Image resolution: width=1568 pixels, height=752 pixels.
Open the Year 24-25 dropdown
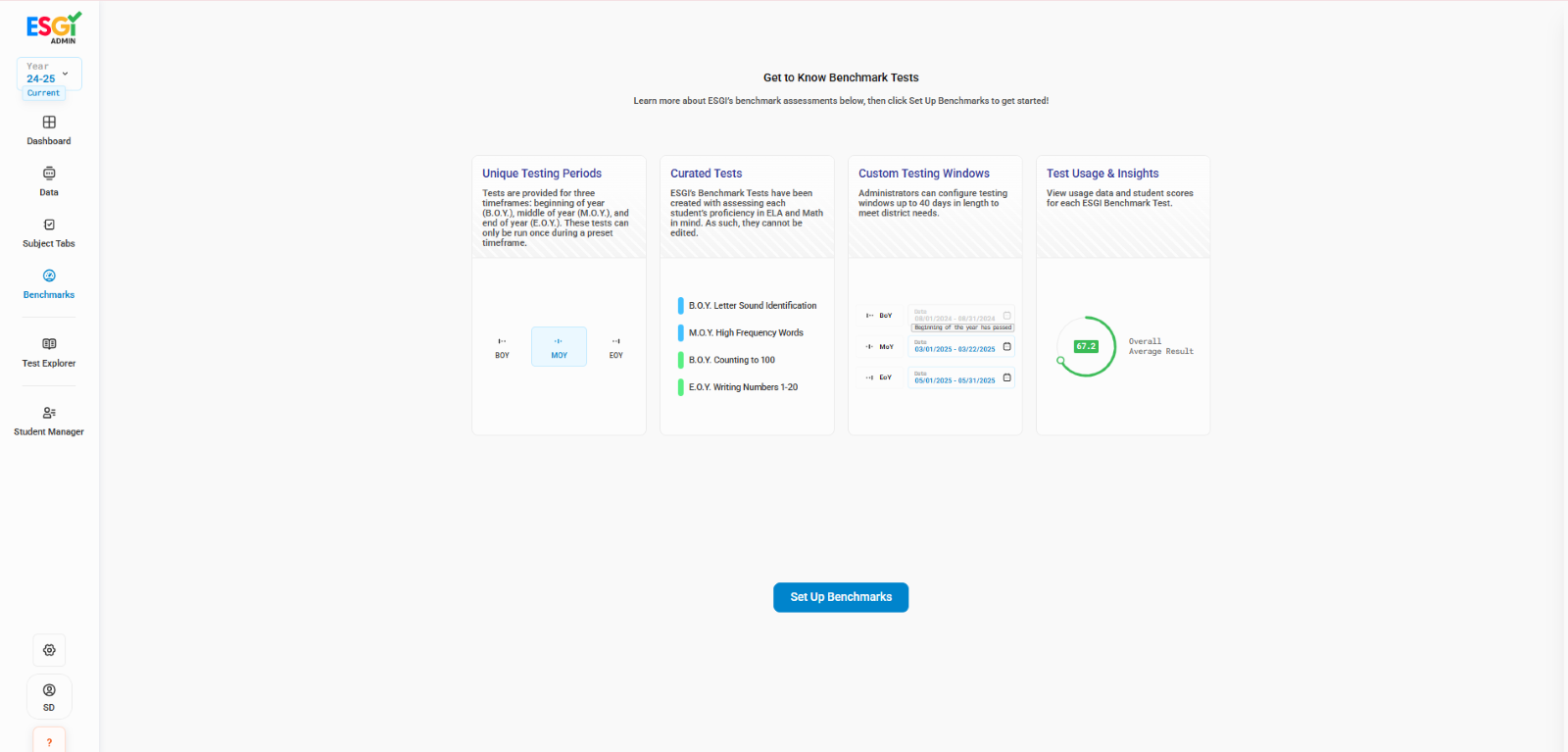pyautogui.click(x=49, y=74)
